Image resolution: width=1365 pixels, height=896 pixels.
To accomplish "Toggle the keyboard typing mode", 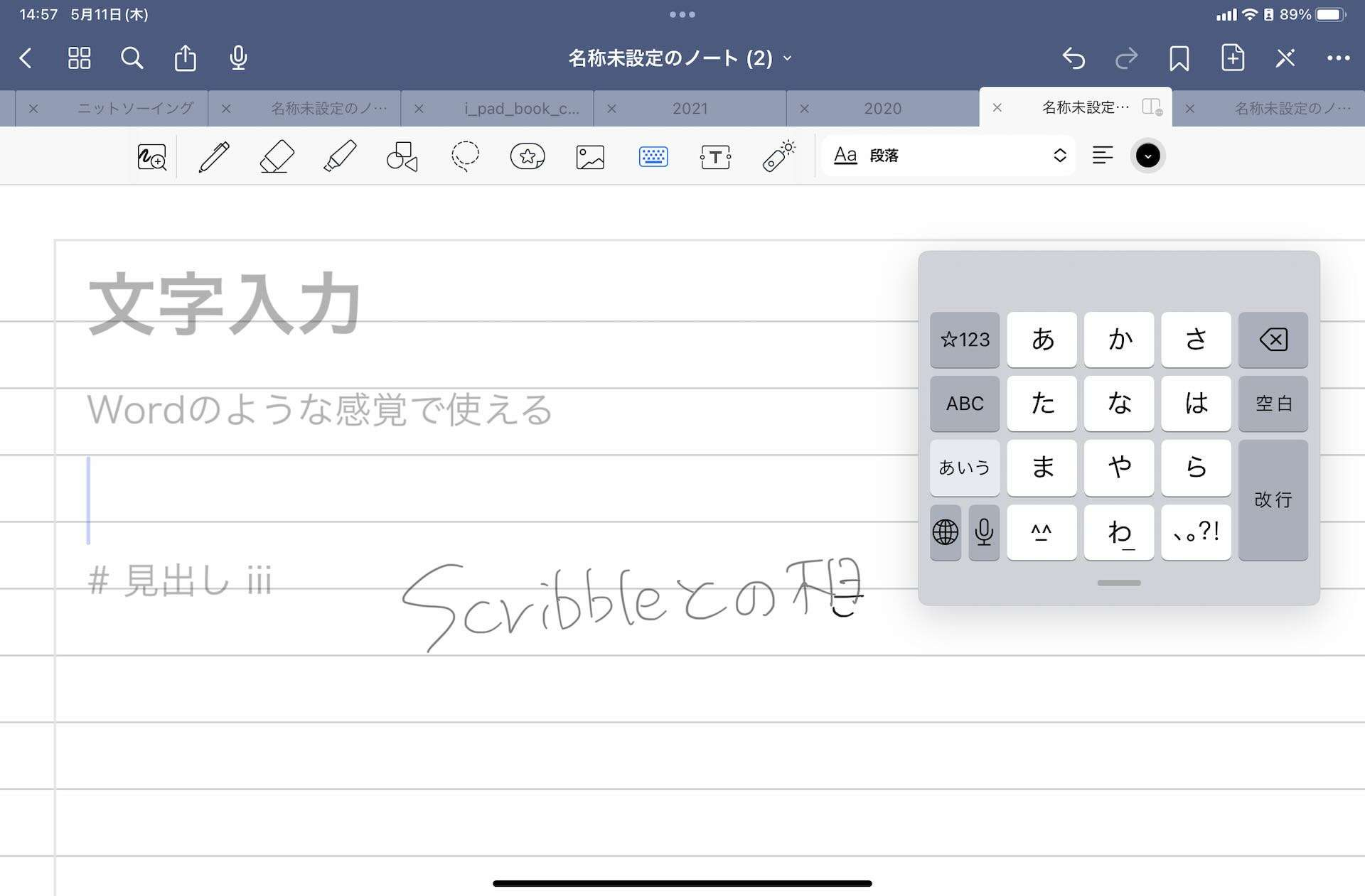I will coord(653,156).
